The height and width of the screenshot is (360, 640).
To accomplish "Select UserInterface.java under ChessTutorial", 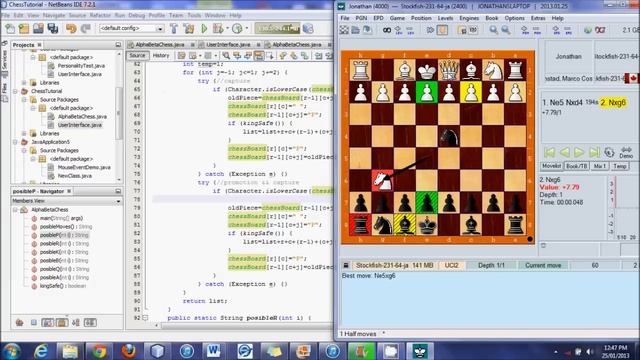I will pos(80,125).
